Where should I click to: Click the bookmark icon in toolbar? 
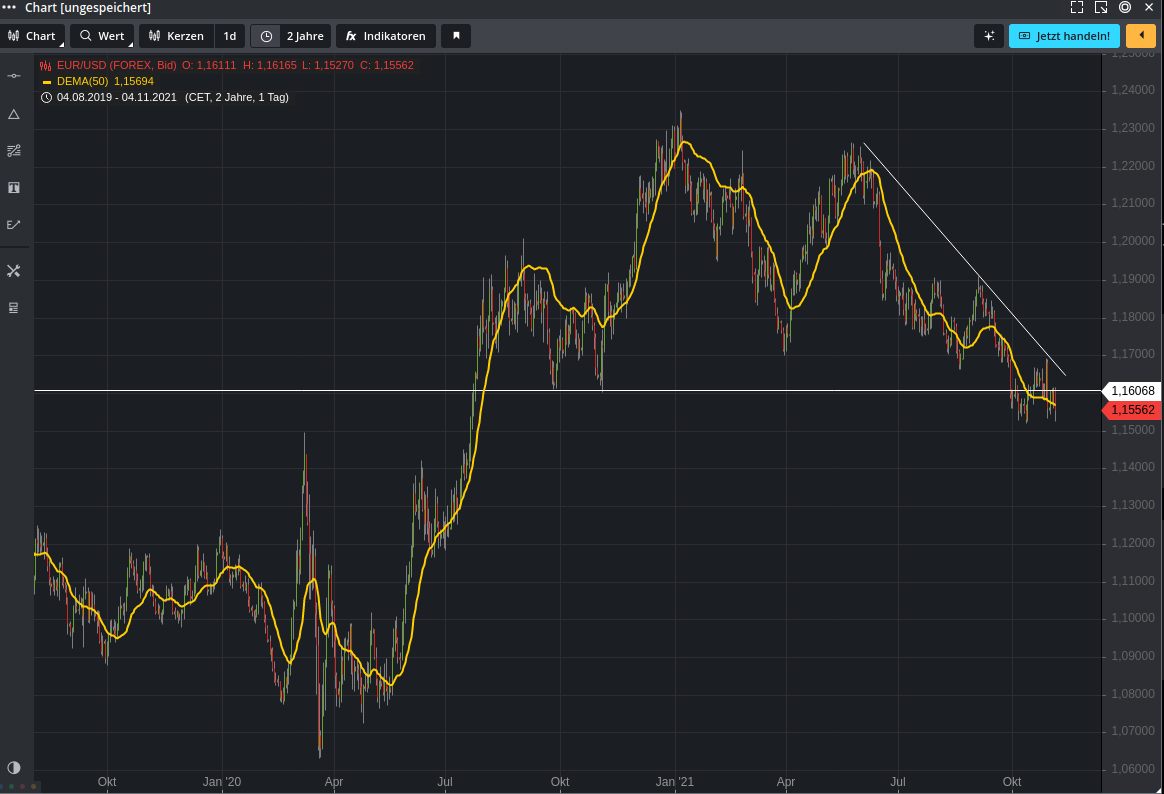click(x=456, y=36)
